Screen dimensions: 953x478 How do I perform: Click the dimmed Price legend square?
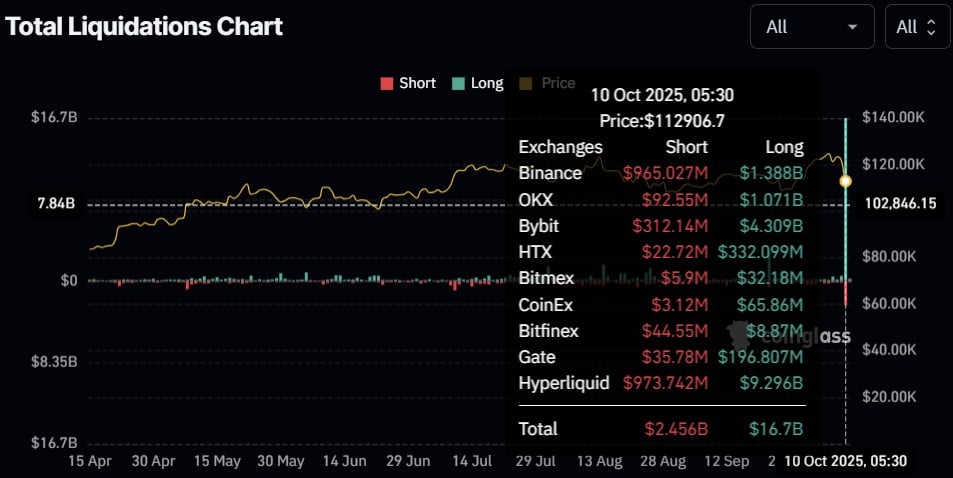point(526,83)
